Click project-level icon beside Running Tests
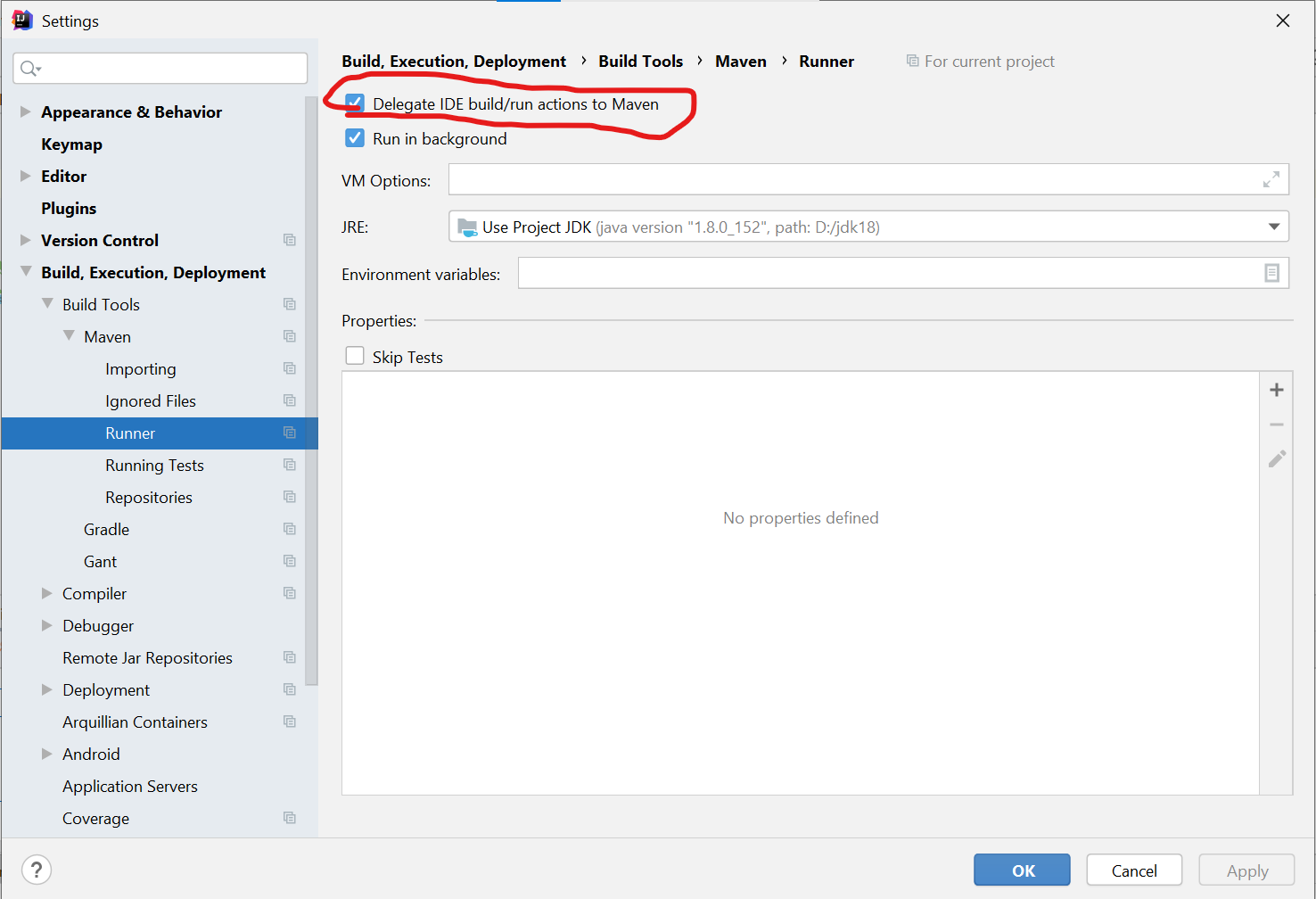 click(x=290, y=465)
